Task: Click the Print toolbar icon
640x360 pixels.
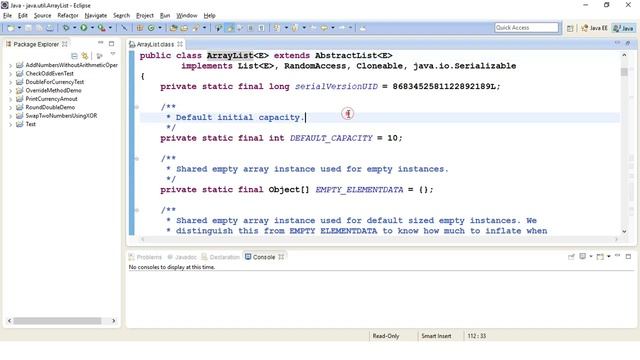Action: [x=50, y=28]
